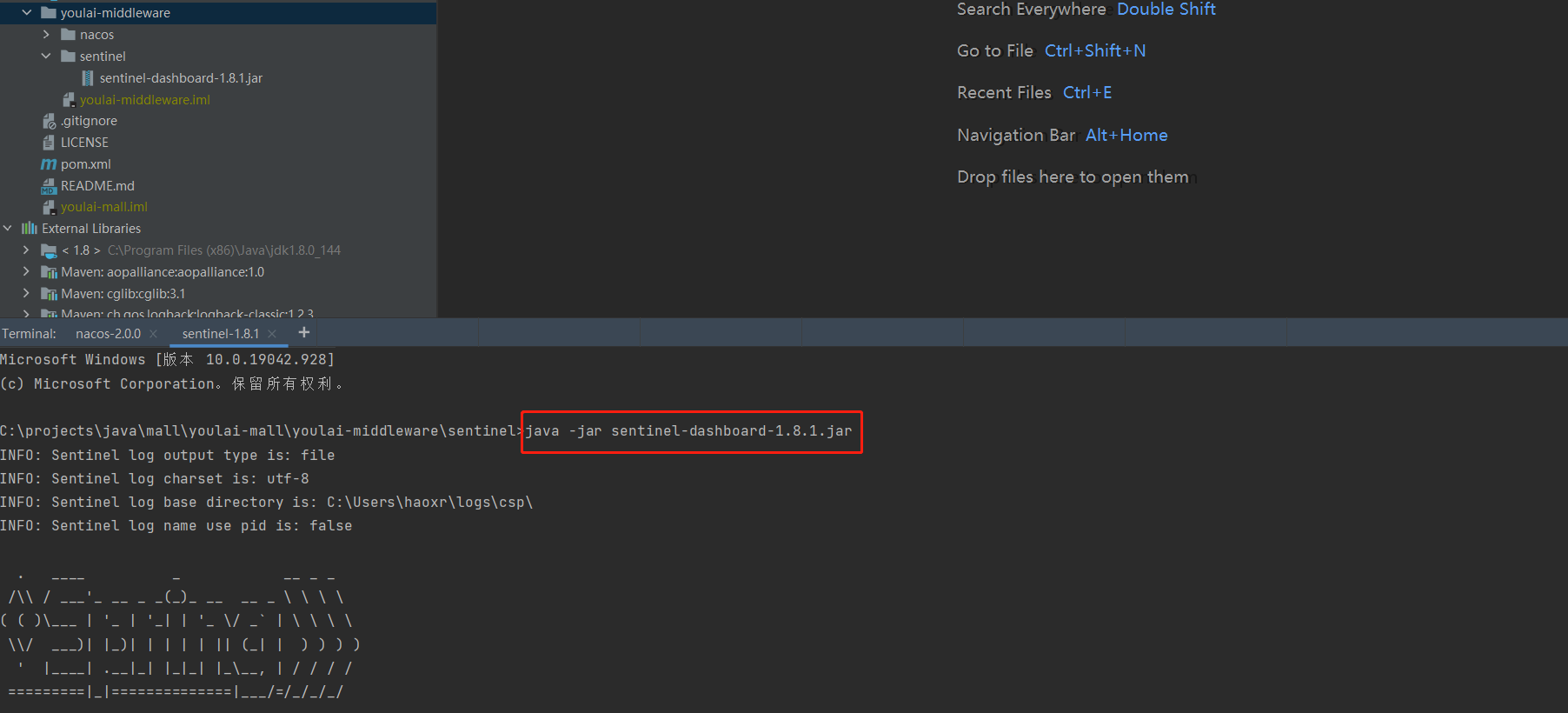This screenshot has height=713, width=1568.
Task: Select Maven cglib:cglib:3.1 library entry
Action: pos(123,294)
